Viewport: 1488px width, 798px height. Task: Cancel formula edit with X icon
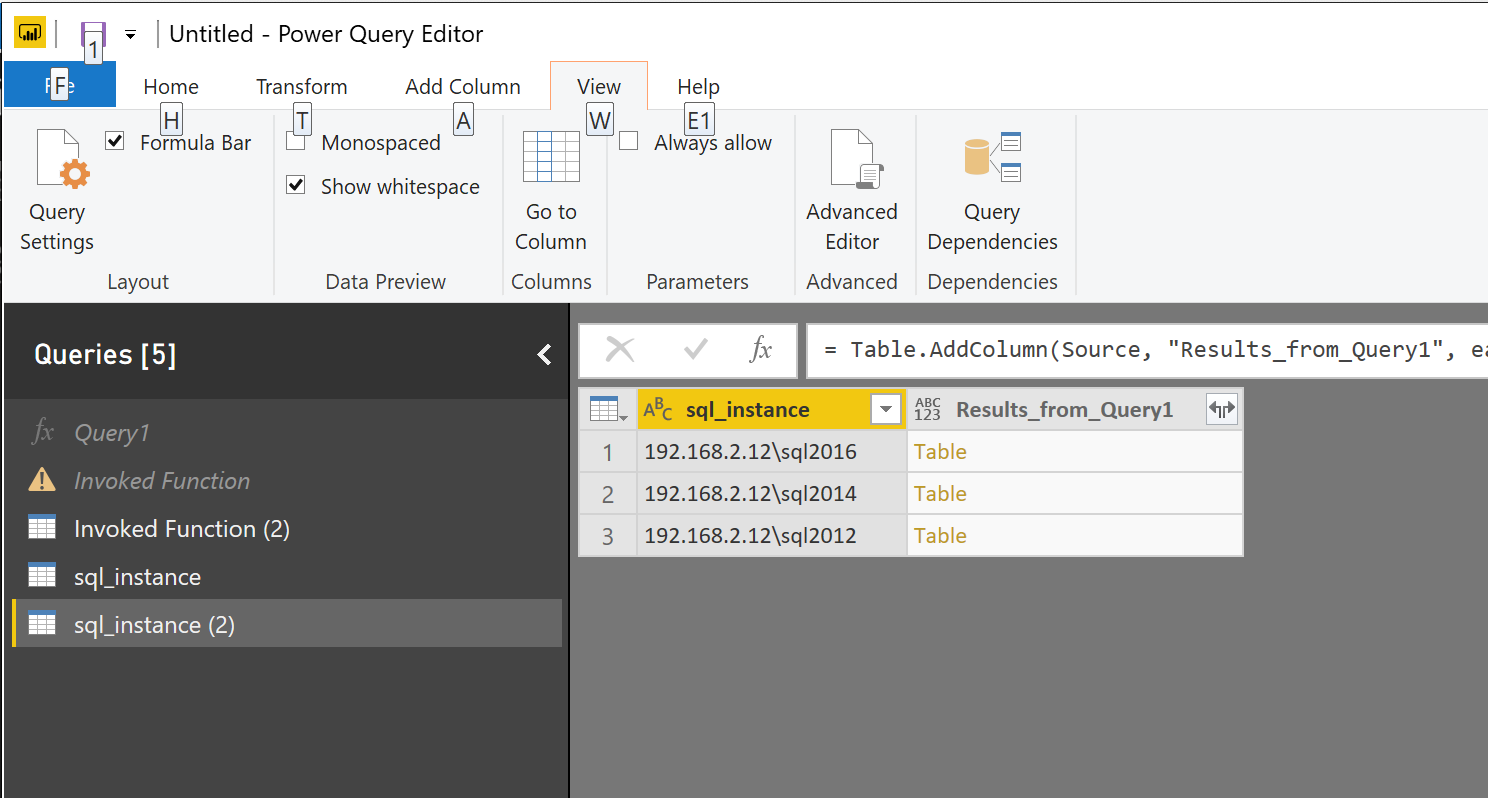[x=620, y=350]
